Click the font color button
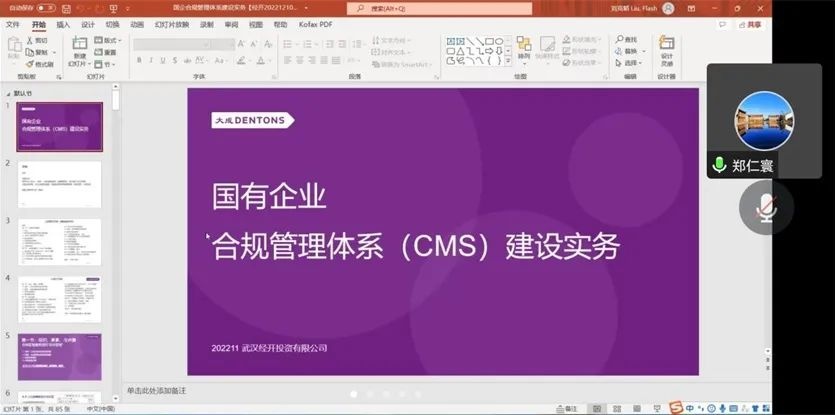The image size is (835, 415). click(x=260, y=61)
